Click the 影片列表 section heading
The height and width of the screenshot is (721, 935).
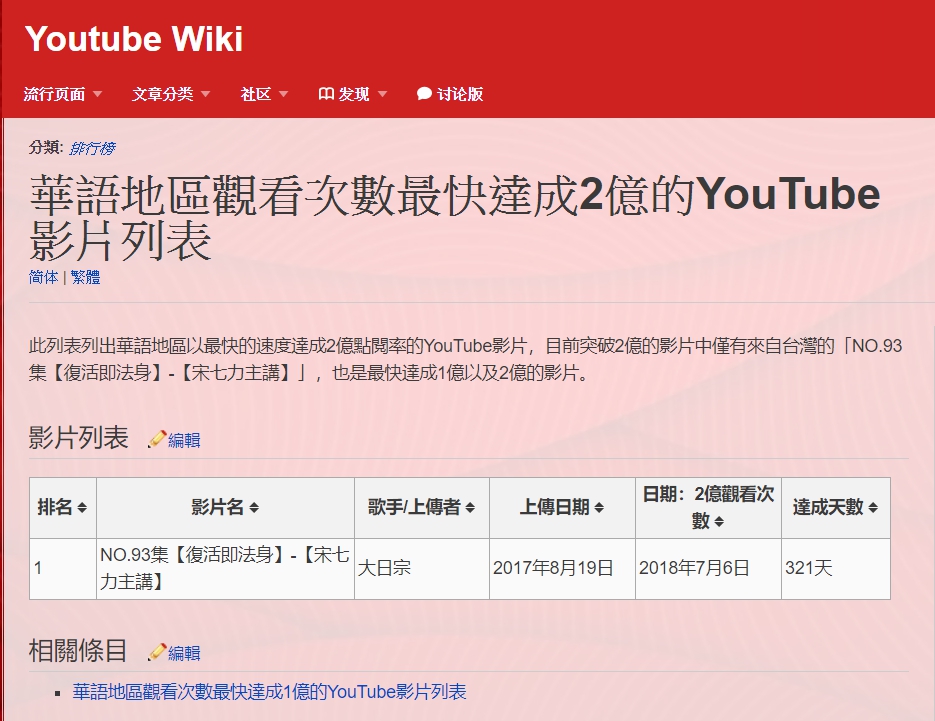[x=78, y=438]
